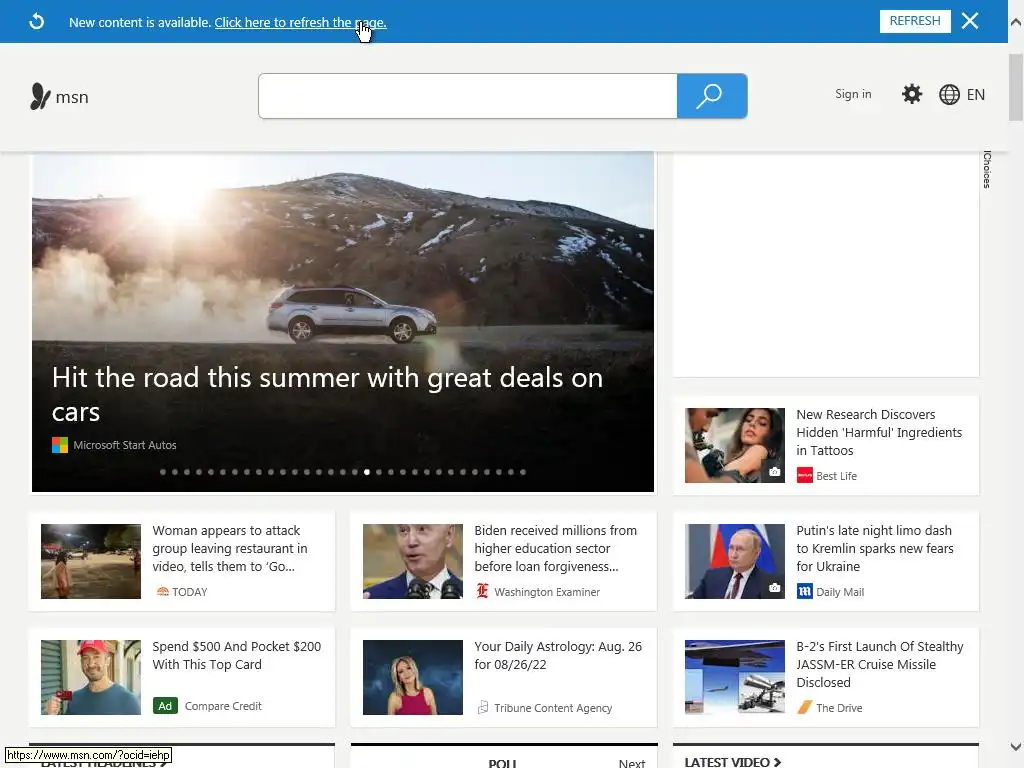Click Sign in link

pyautogui.click(x=853, y=94)
